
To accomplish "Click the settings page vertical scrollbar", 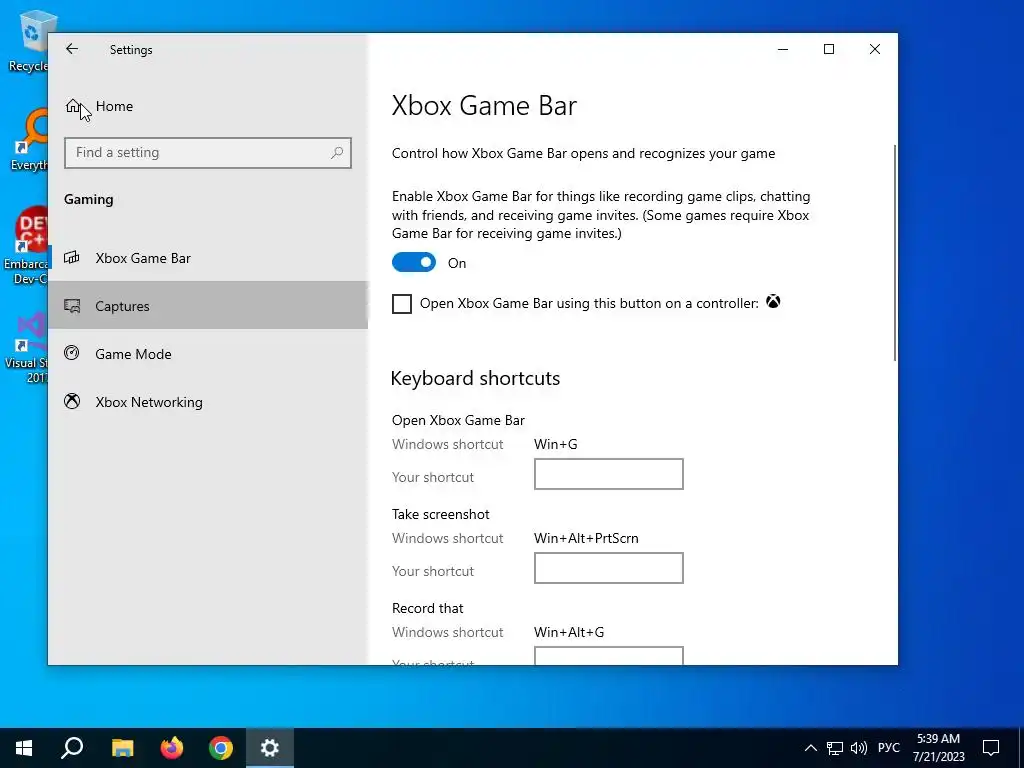I will pos(894,253).
